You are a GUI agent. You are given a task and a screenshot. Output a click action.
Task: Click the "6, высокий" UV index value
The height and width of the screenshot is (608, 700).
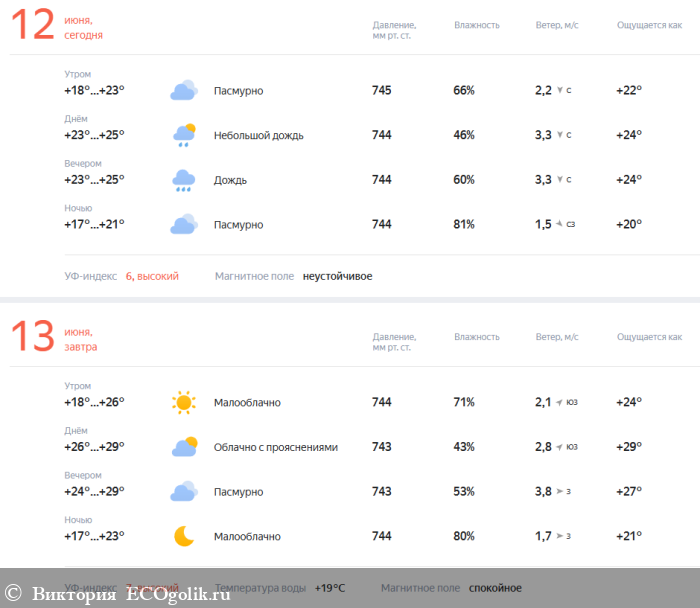(x=152, y=276)
